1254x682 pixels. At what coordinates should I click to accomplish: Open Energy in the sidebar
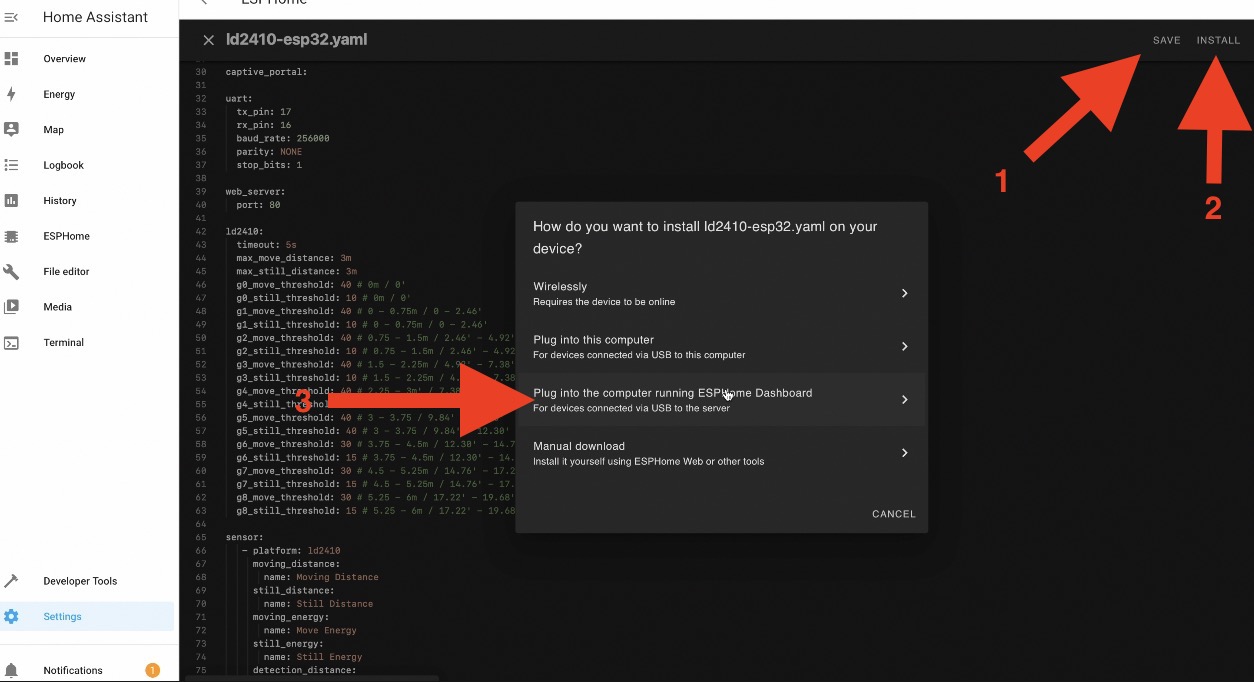point(59,94)
